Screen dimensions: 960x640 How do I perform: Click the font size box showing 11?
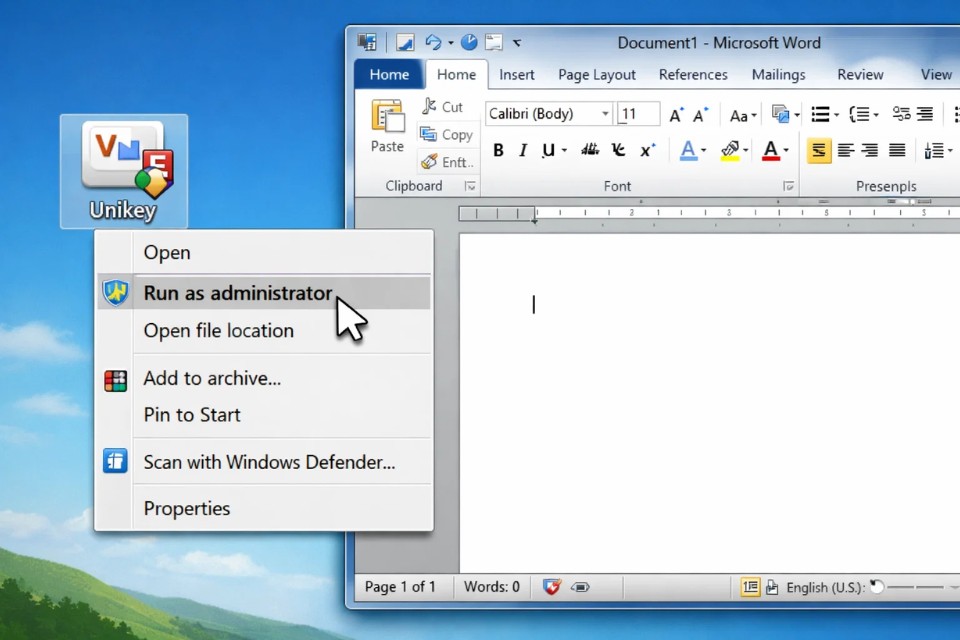click(637, 114)
